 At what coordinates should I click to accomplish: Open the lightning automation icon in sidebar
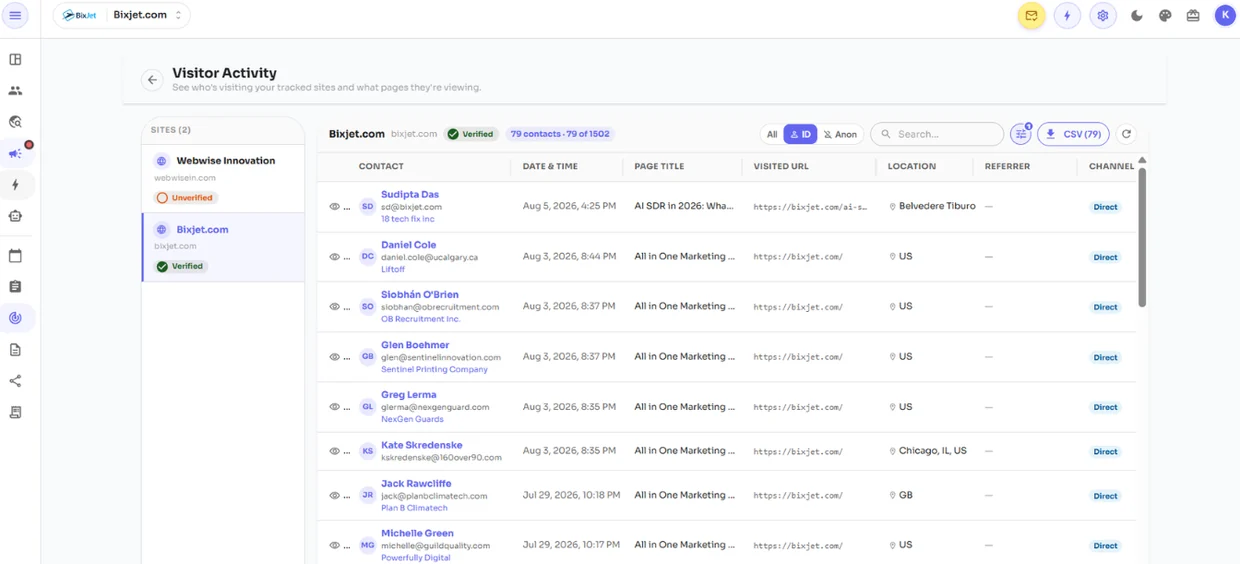tap(15, 185)
